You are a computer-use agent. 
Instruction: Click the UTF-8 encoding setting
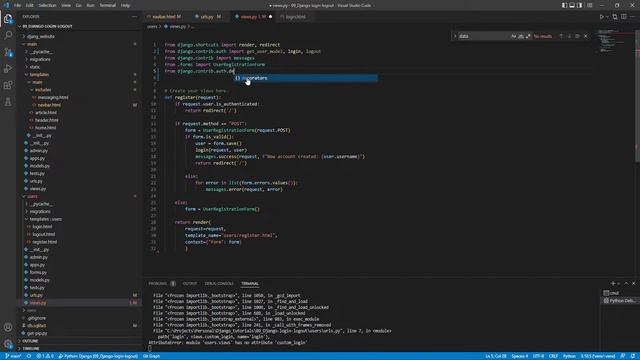(x=538, y=356)
